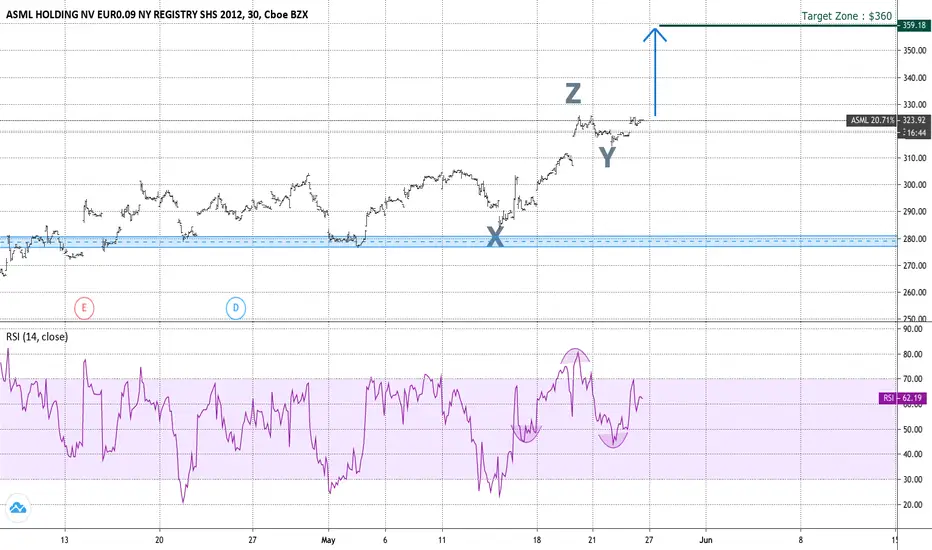This screenshot has height=550, width=932.
Task: Click the May label on the date axis
Action: (x=328, y=540)
